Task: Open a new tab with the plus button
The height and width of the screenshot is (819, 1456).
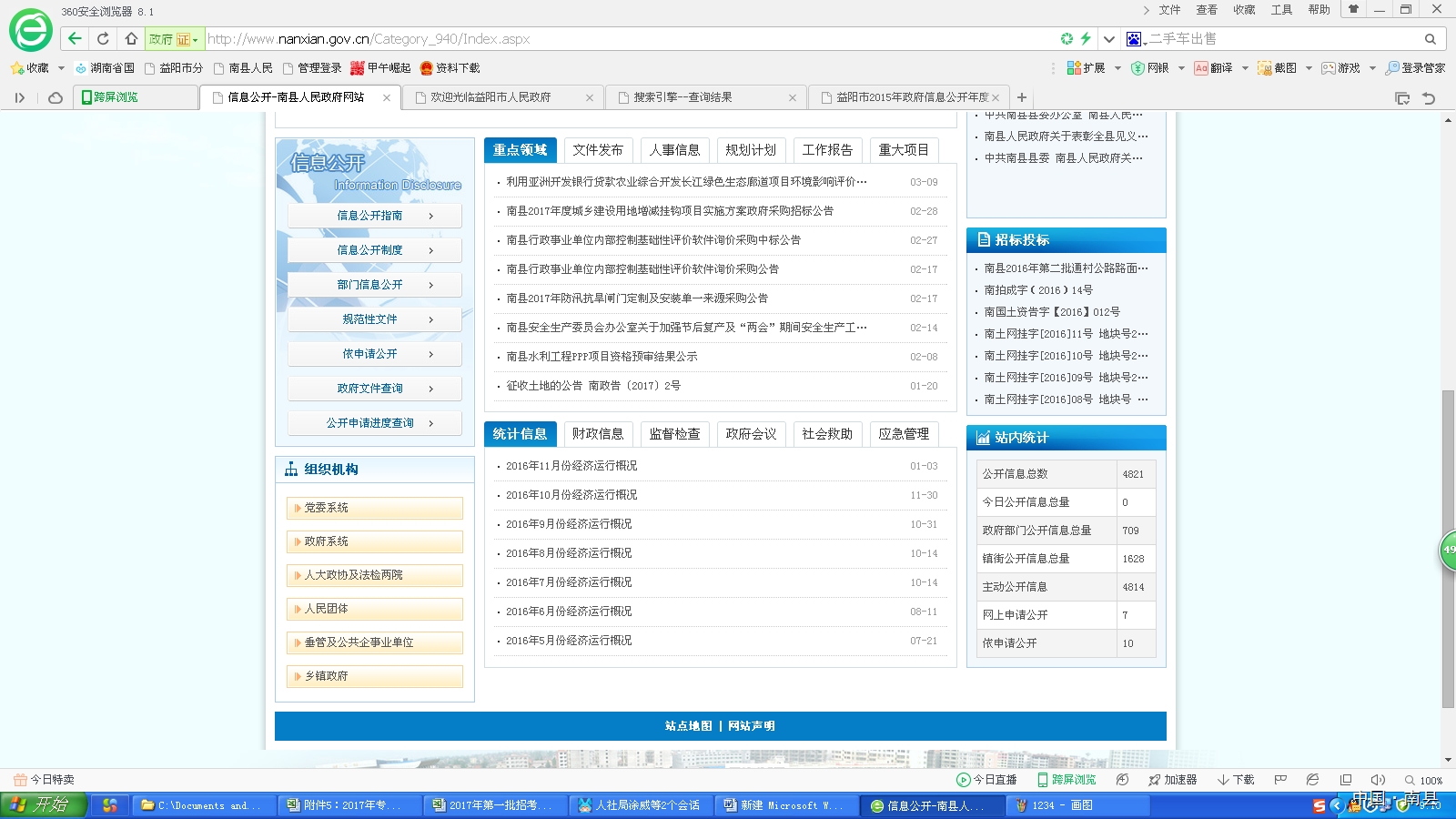Action: pos(1022,97)
